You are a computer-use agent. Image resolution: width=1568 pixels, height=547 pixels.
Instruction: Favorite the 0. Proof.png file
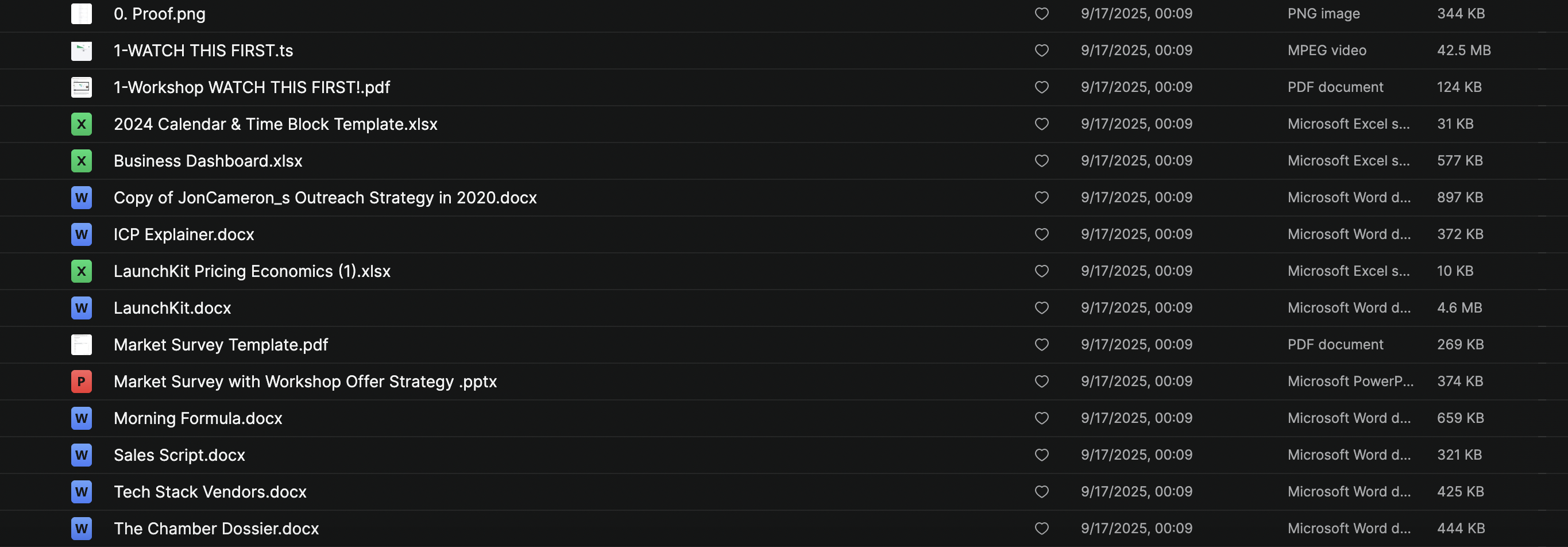[1041, 13]
